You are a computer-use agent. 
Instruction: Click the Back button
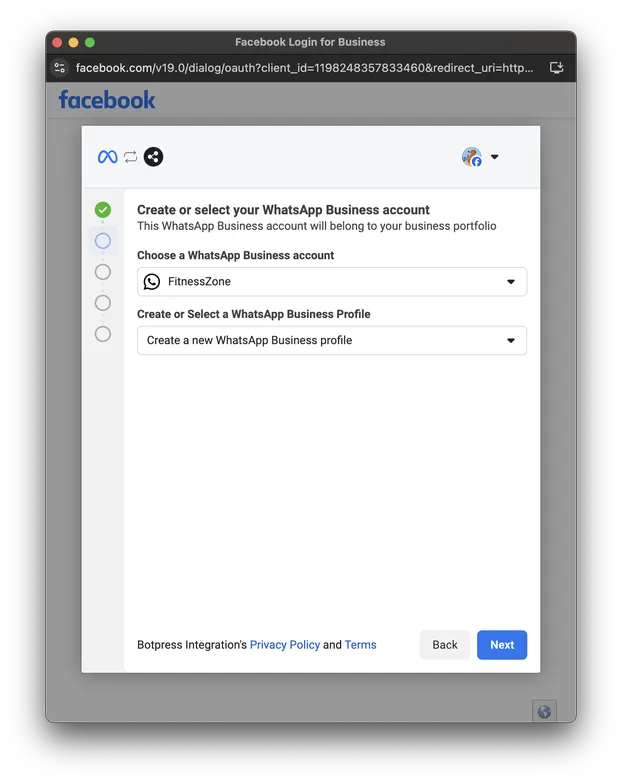point(445,645)
